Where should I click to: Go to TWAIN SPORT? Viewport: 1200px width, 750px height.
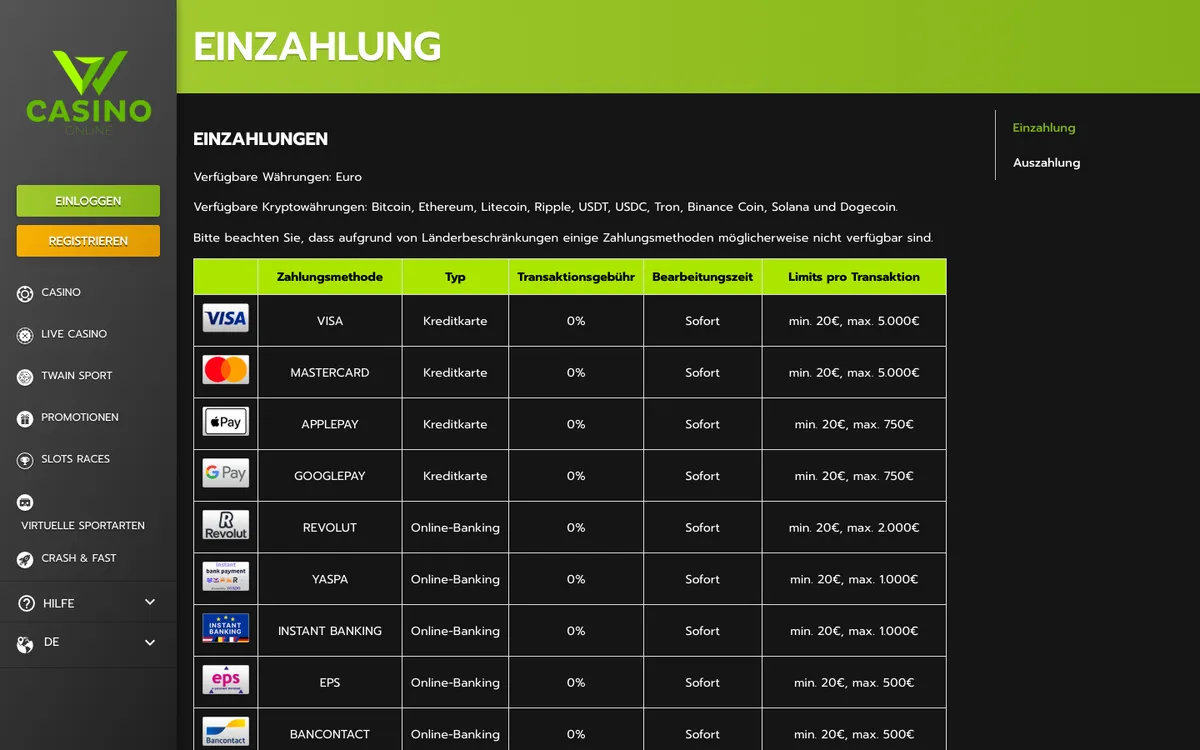[x=77, y=376]
